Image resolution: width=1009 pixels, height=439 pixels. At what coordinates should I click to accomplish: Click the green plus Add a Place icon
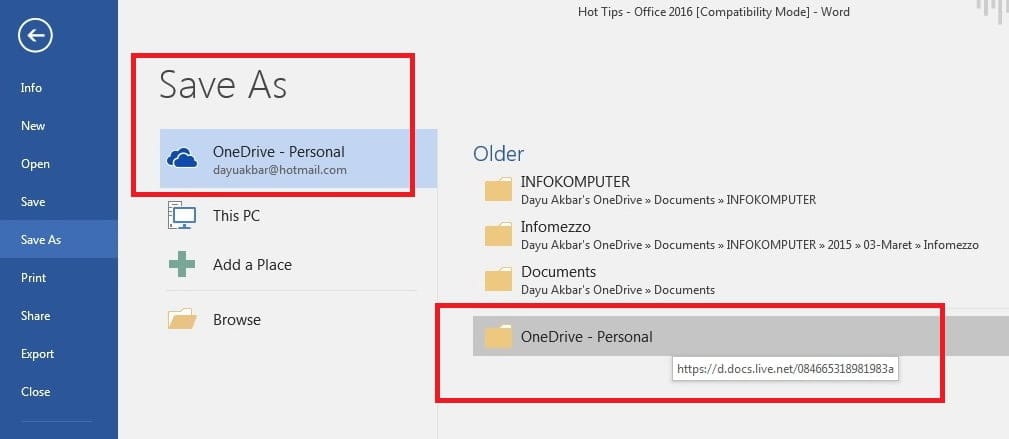182,265
